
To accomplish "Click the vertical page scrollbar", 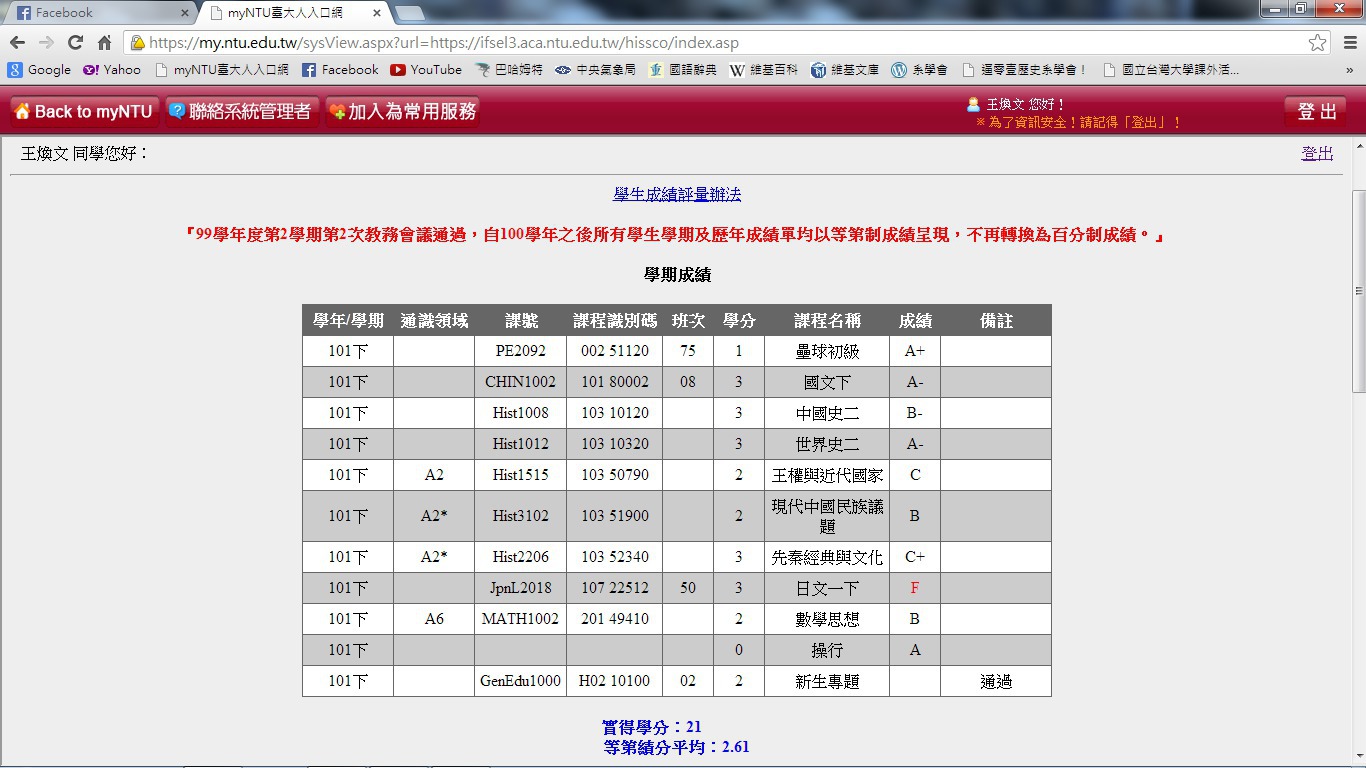I will pos(1357,290).
